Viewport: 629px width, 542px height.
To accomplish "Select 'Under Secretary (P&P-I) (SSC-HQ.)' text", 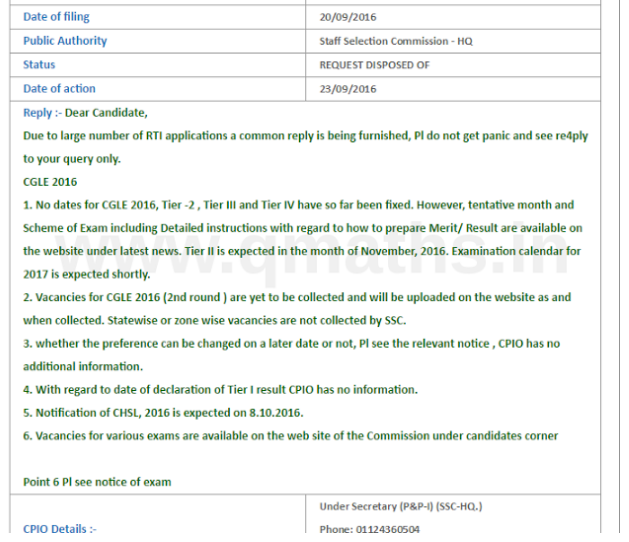I will pyautogui.click(x=401, y=507).
